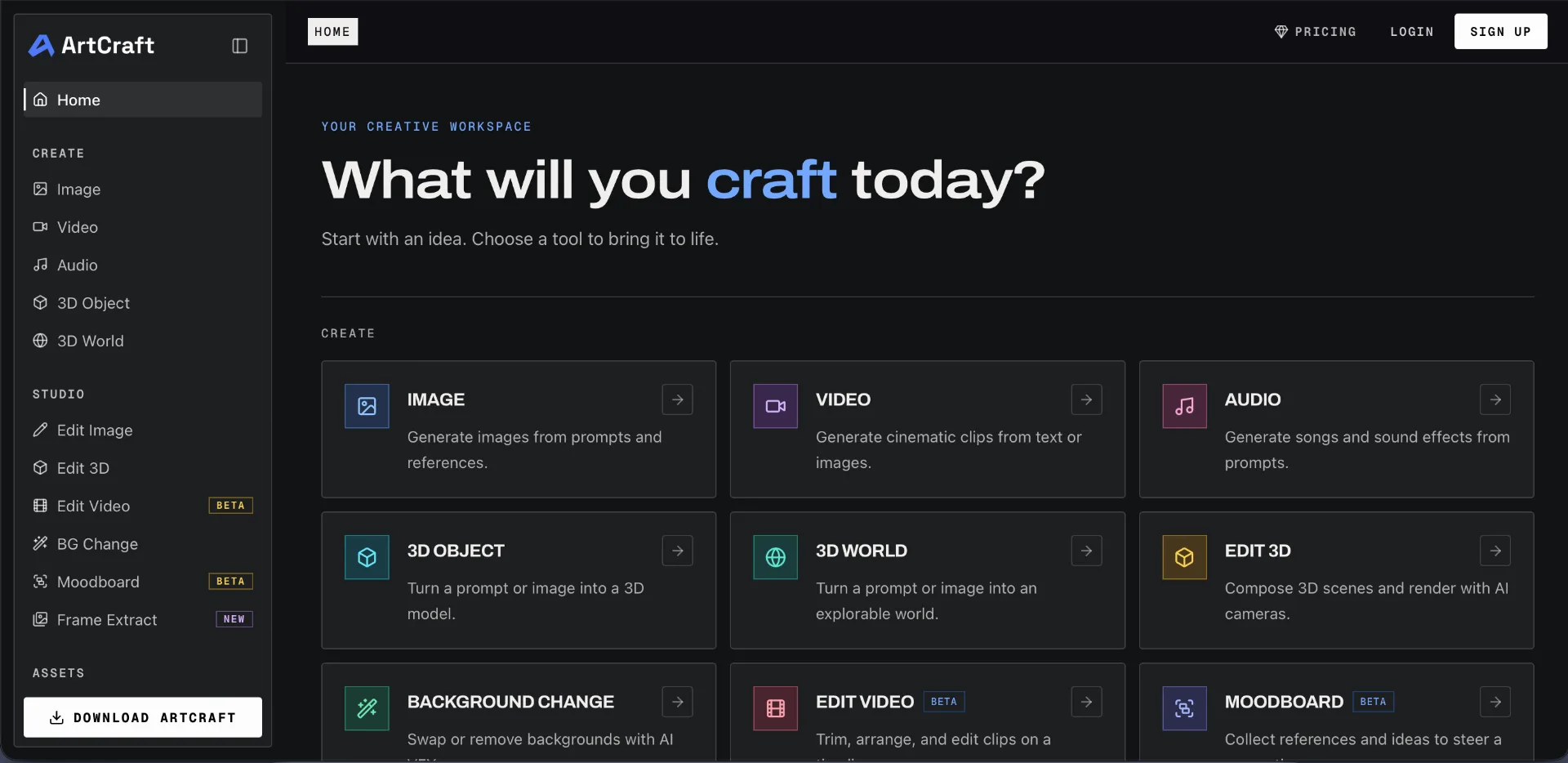This screenshot has height=763, width=1568.
Task: Open Video in the sidebar
Action: coord(143,227)
